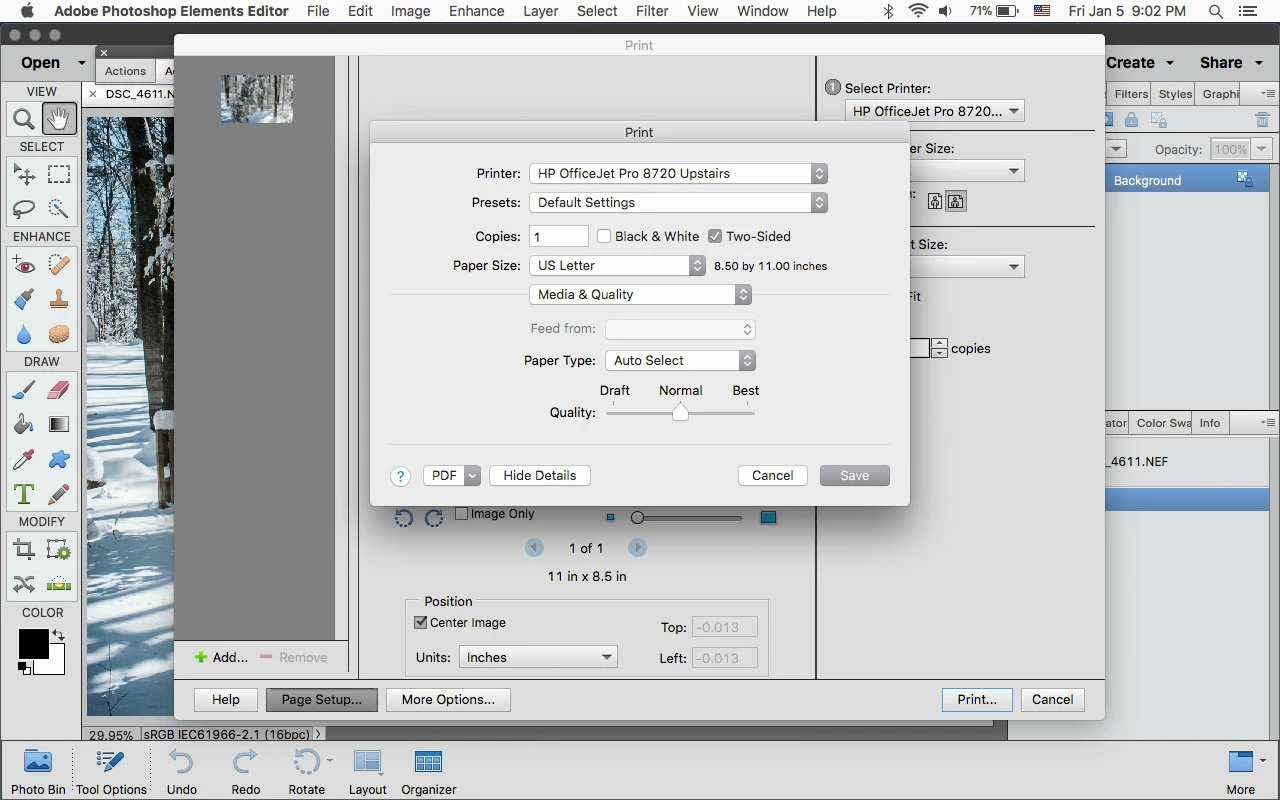Select the Lasso tool

click(24, 209)
